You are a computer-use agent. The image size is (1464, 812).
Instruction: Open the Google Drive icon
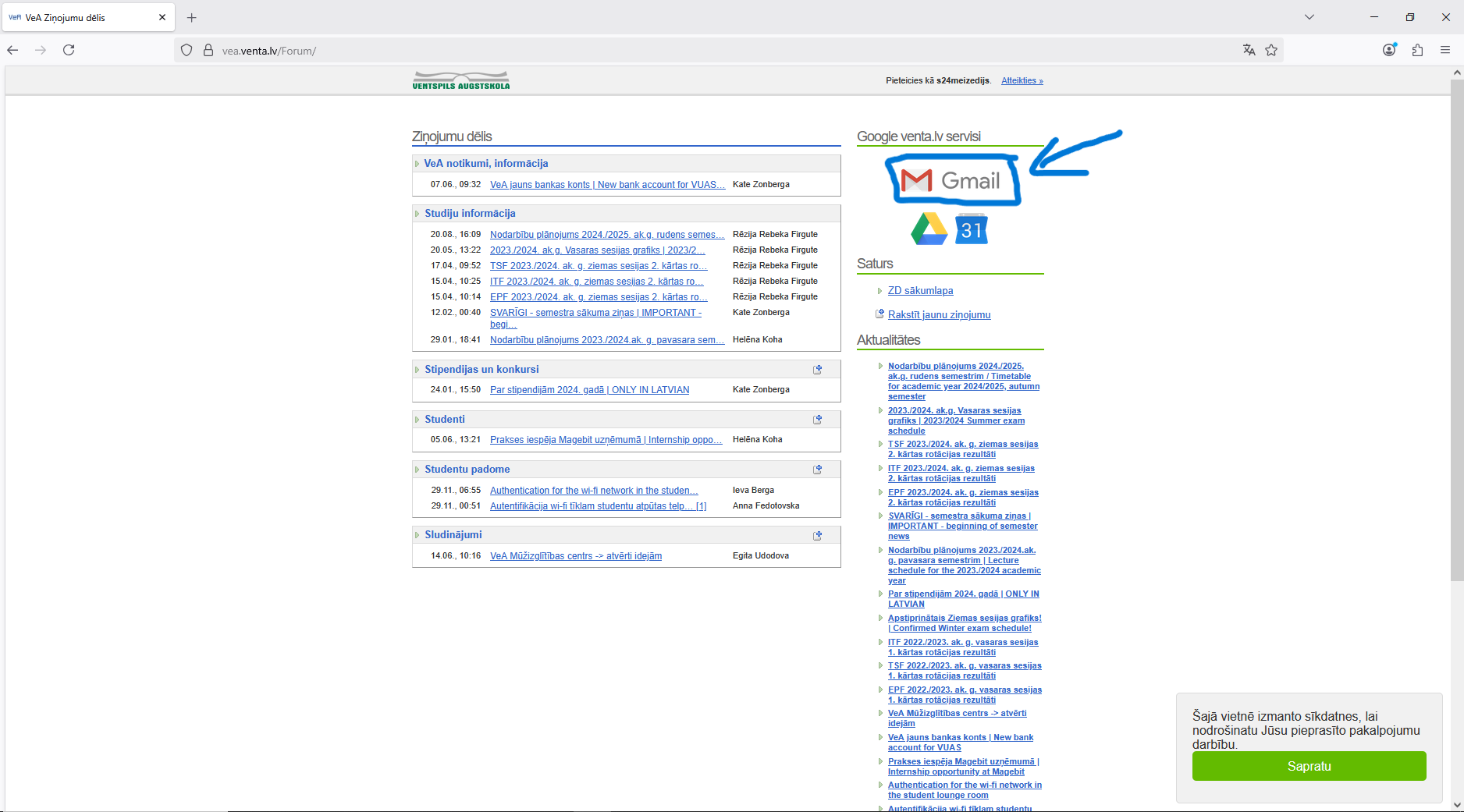coord(929,229)
